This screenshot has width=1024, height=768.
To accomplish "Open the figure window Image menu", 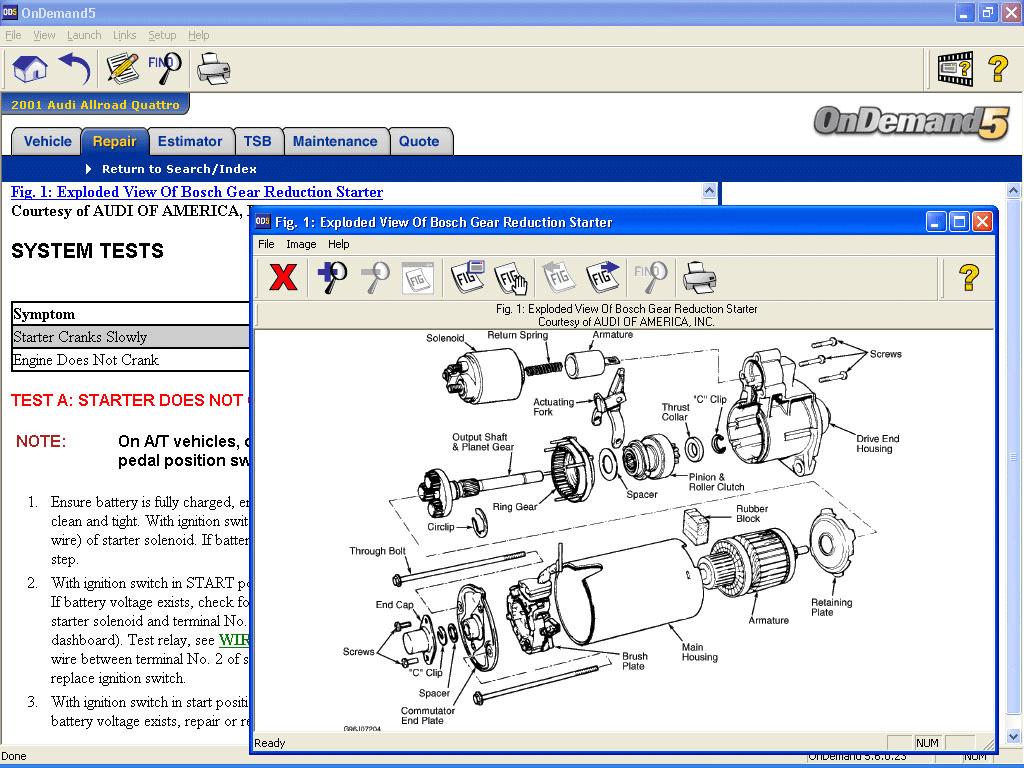I will tap(301, 244).
